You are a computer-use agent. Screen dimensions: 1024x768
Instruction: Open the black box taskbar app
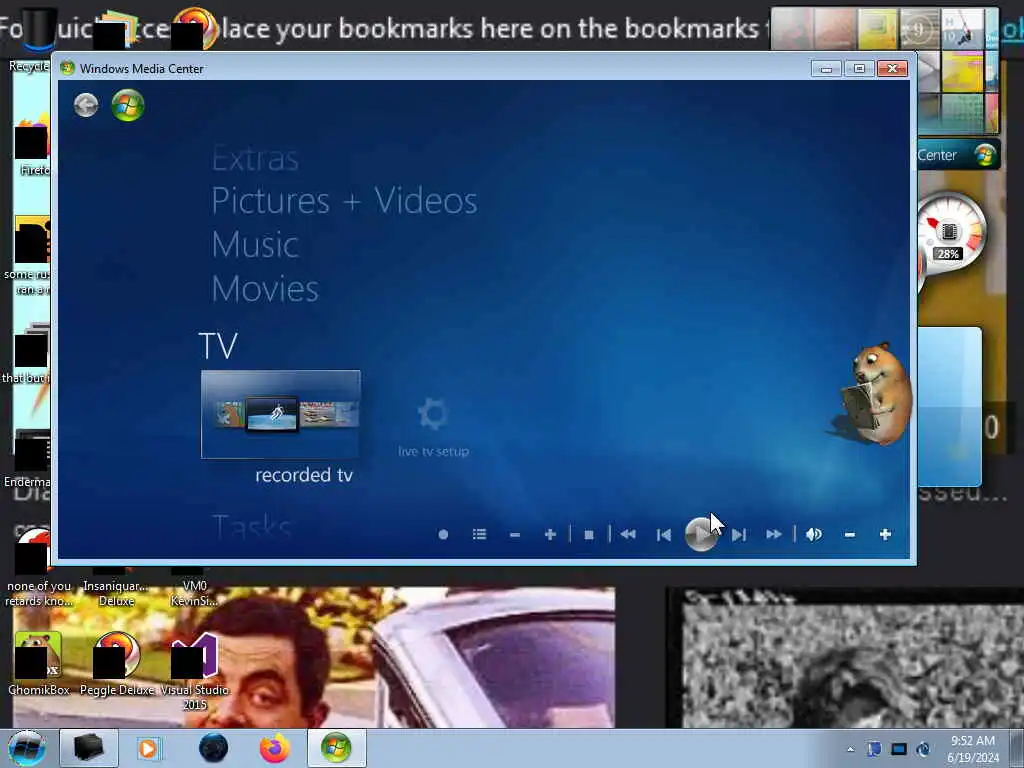tap(88, 748)
